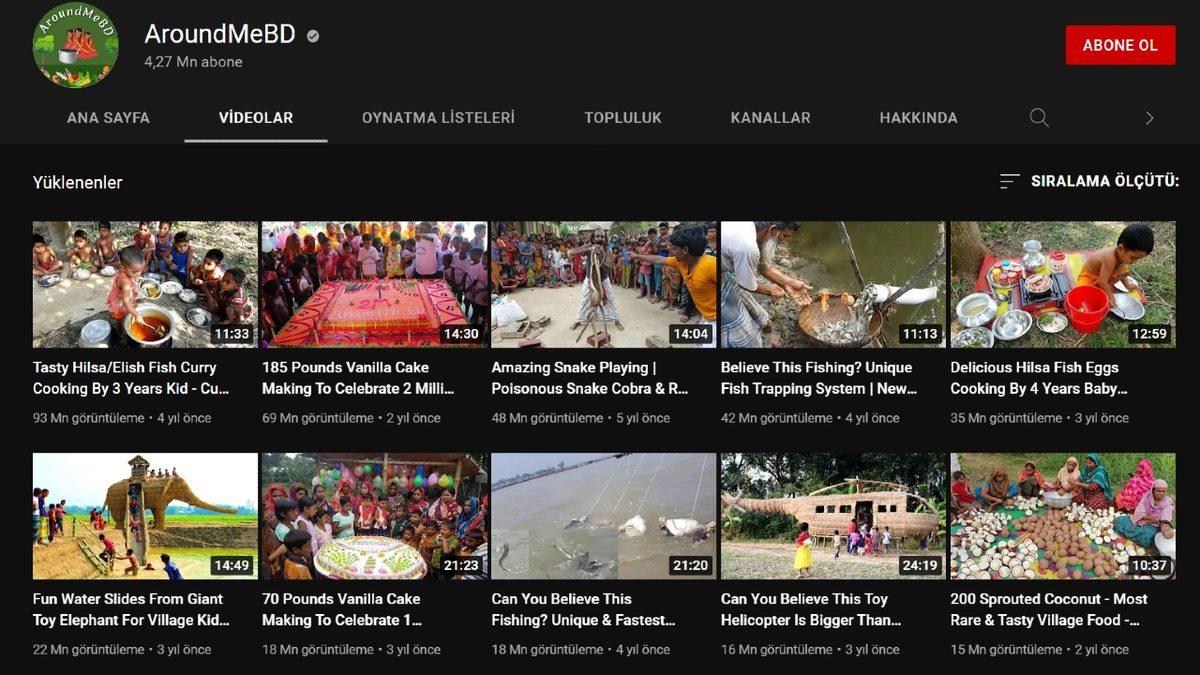Click the red ABONE OL button
1200x675 pixels.
[x=1120, y=45]
